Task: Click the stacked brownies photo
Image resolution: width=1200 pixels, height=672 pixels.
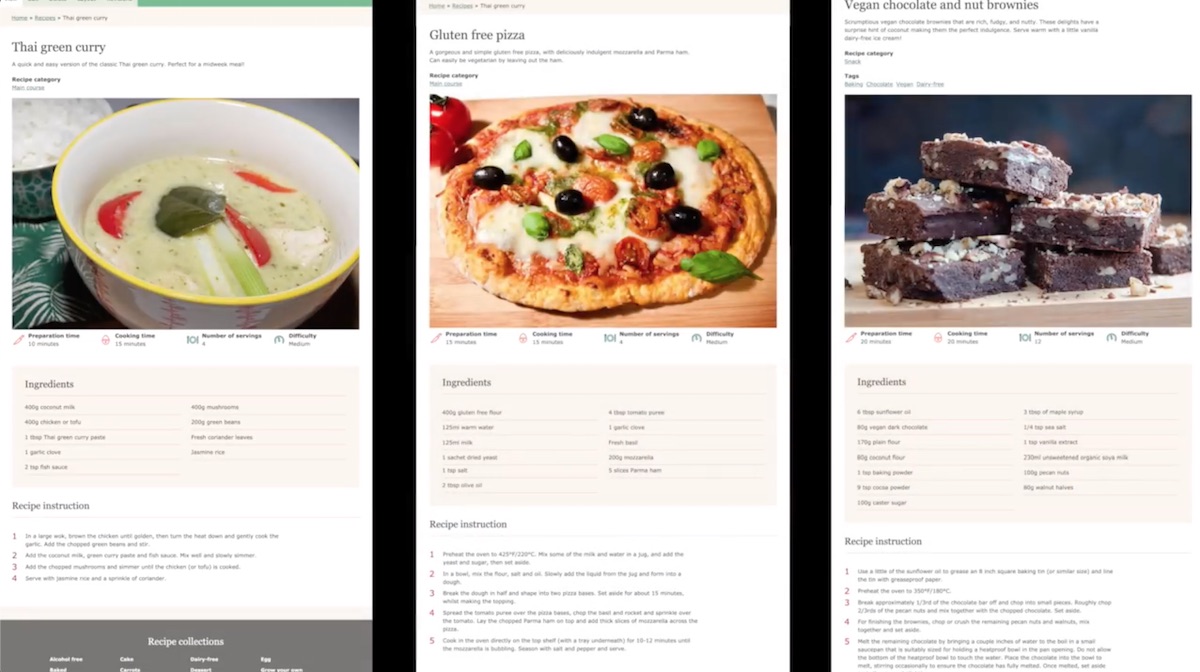Action: tap(1018, 211)
